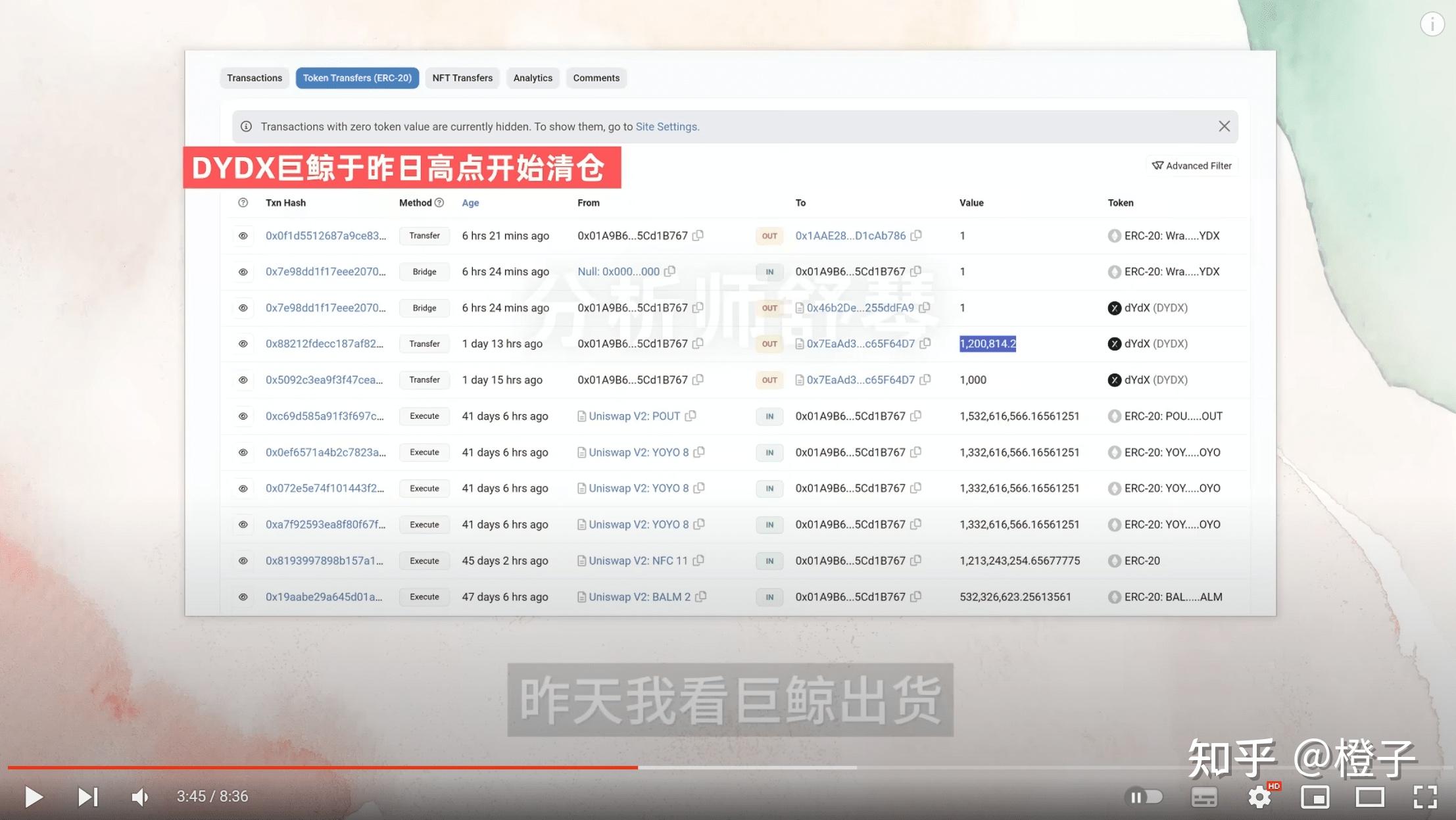Screen dimensions: 1456x820
Task: Open the Transactions tab
Action: pyautogui.click(x=255, y=78)
